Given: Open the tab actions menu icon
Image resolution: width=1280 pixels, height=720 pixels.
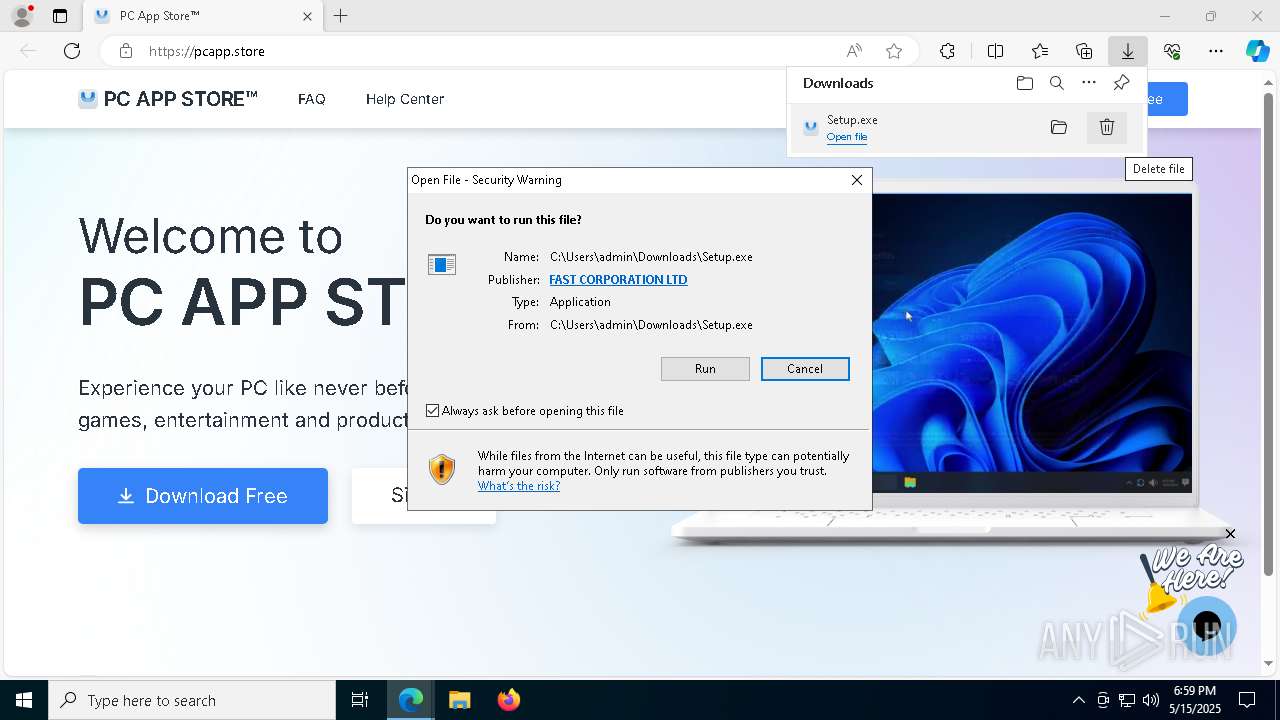Looking at the screenshot, I should point(60,16).
